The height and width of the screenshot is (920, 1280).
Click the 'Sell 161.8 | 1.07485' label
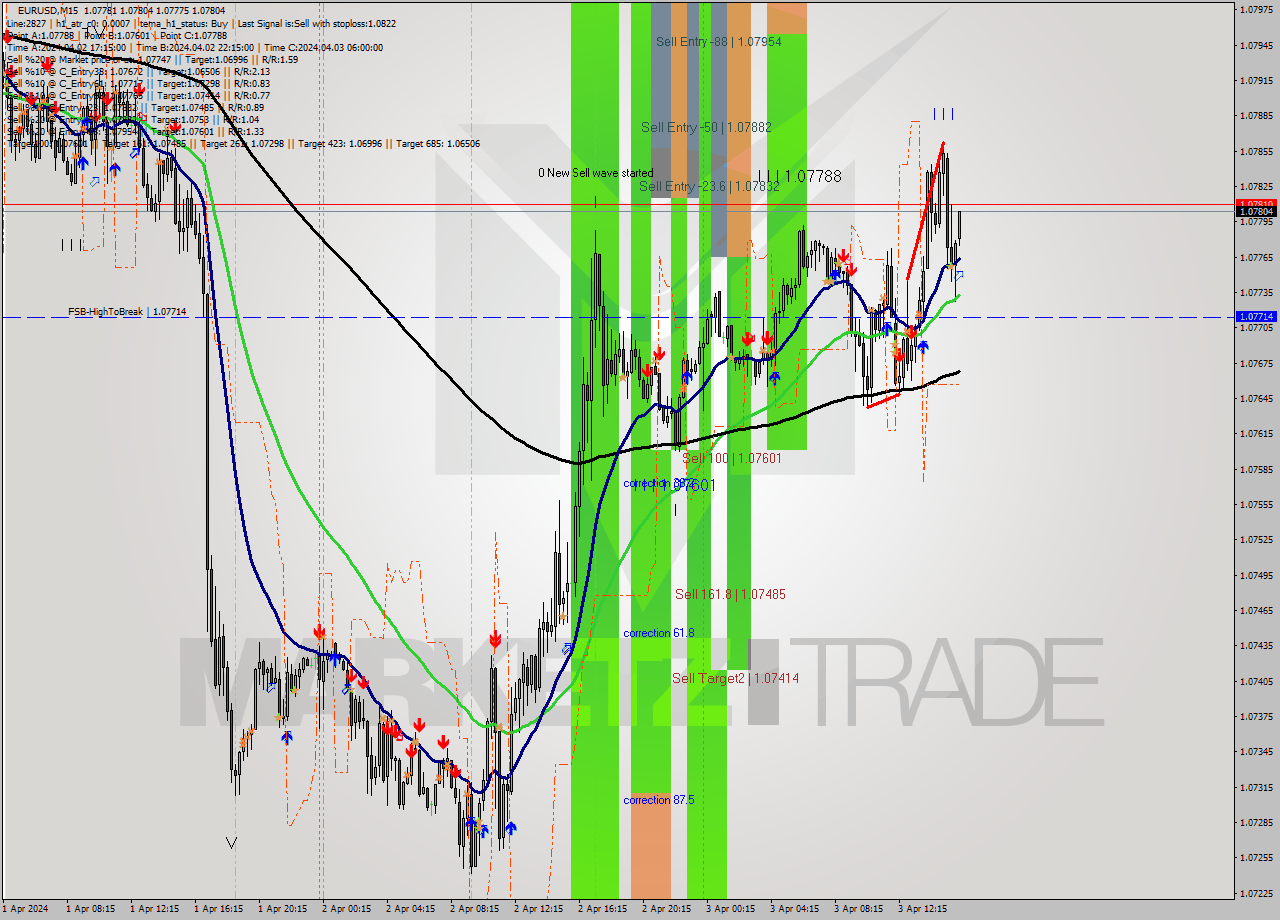coord(729,594)
